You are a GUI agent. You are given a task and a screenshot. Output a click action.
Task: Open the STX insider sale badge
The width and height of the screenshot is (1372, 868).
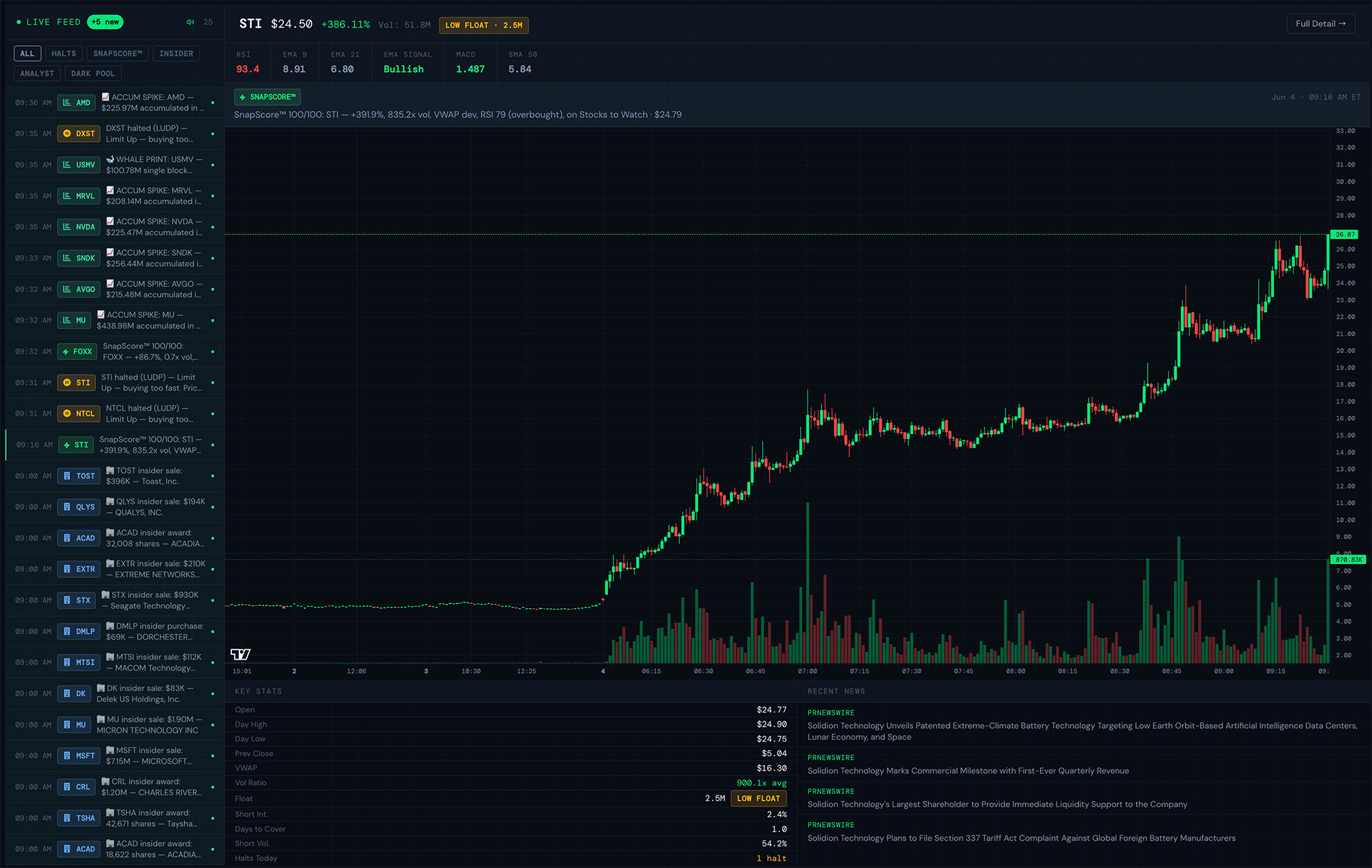77,601
